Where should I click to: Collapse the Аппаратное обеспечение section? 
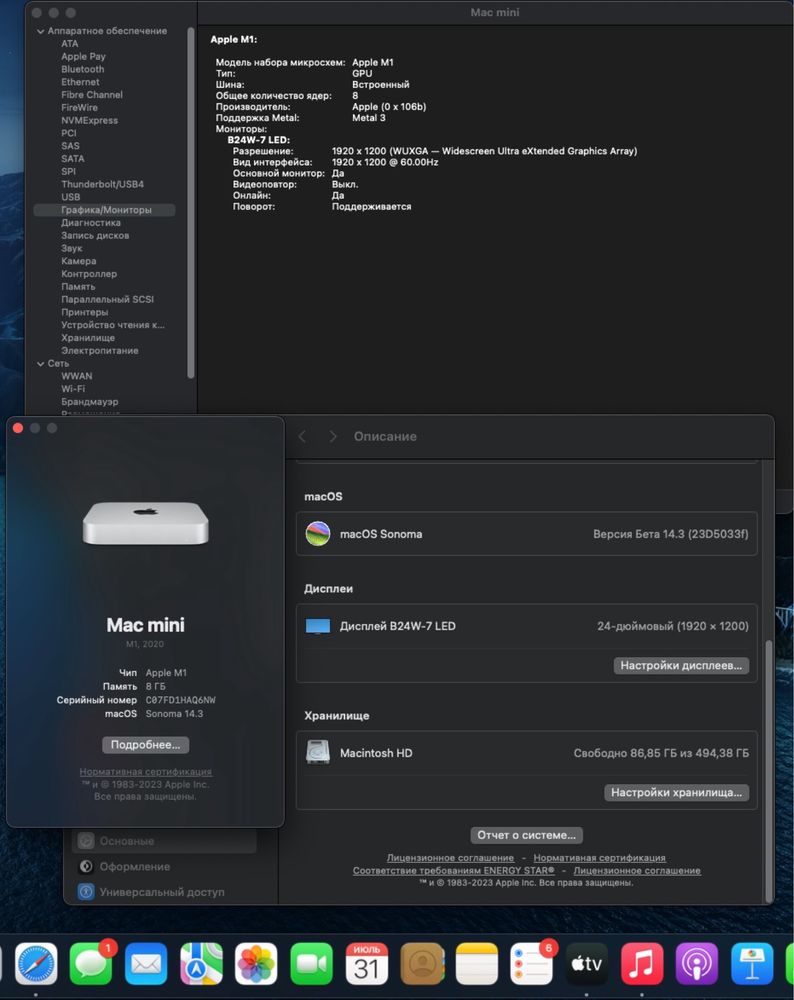tap(41, 31)
